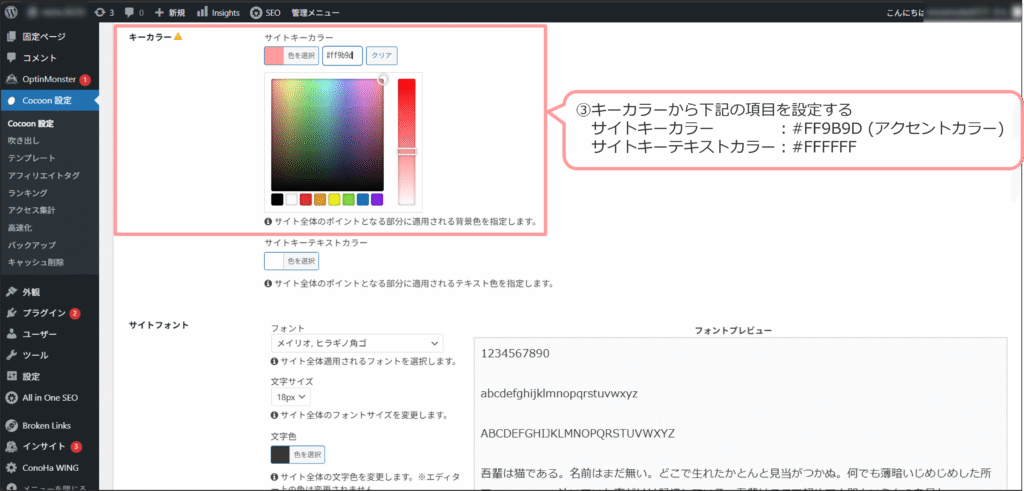Open OptinMonster in the sidebar
1024x491 pixels.
[x=50, y=79]
